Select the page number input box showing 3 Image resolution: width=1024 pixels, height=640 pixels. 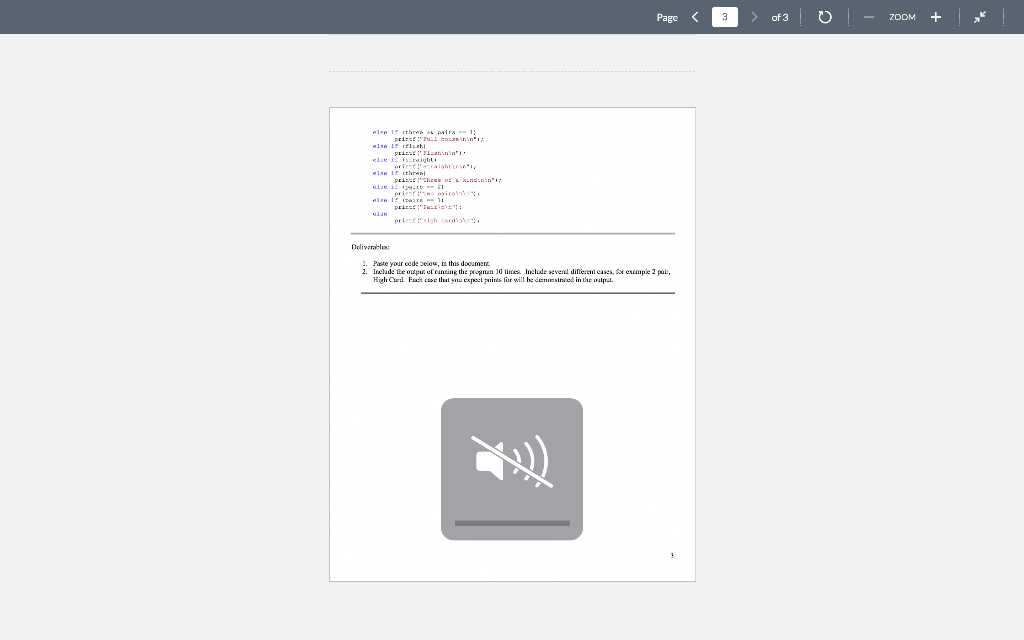point(725,17)
